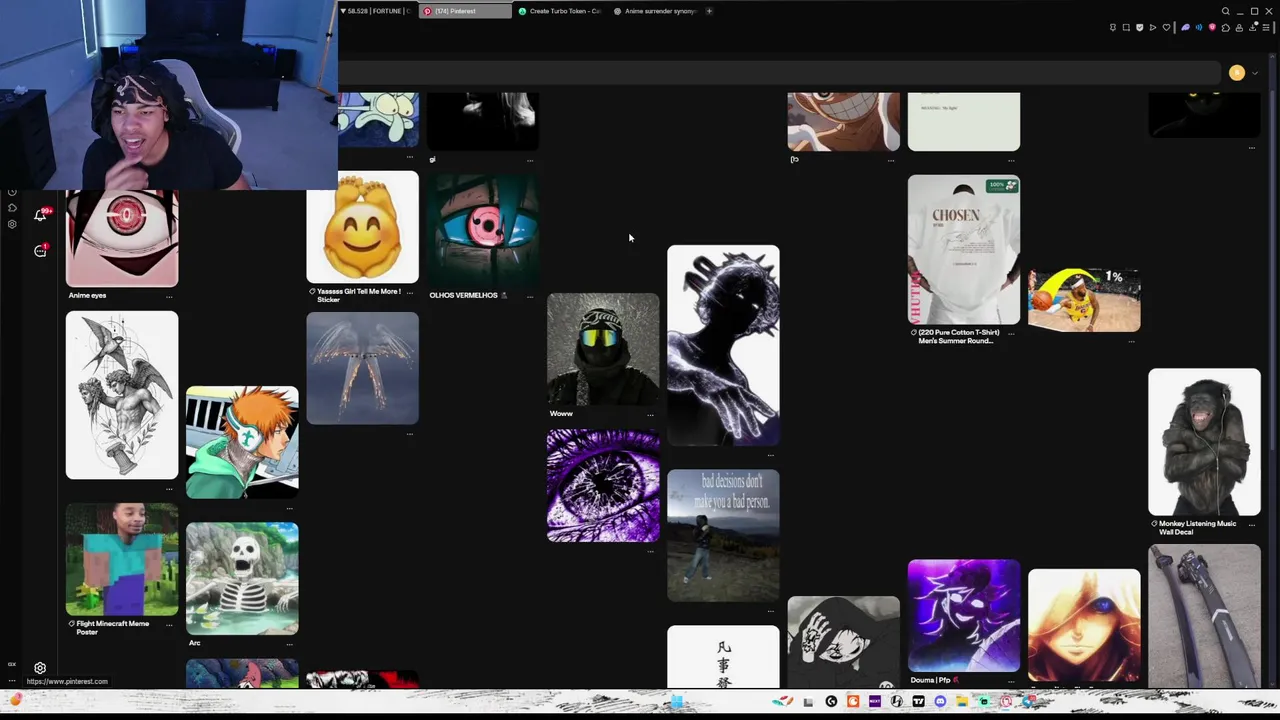
Task: Open the downloads icon in browser toolbar
Action: 1253,28
